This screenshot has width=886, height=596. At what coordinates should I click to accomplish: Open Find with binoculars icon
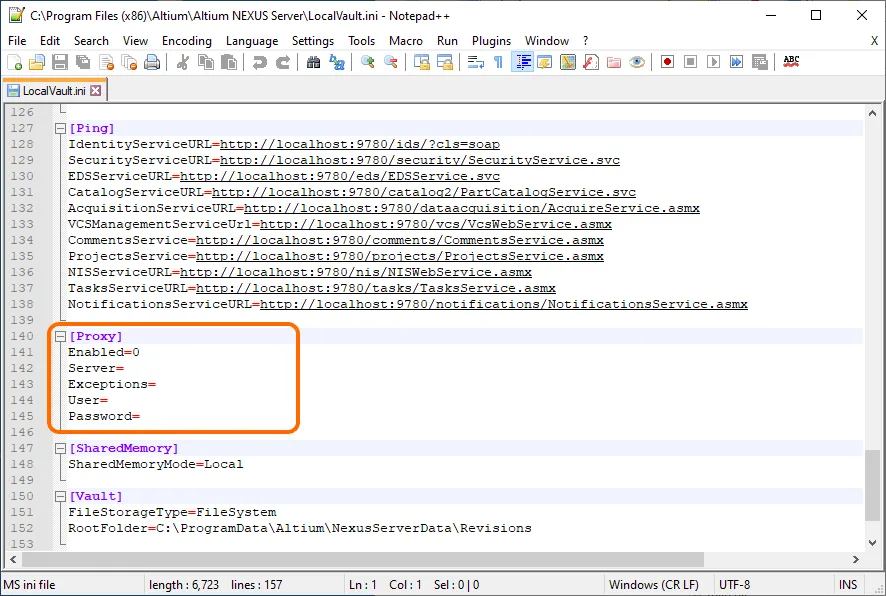click(x=313, y=62)
